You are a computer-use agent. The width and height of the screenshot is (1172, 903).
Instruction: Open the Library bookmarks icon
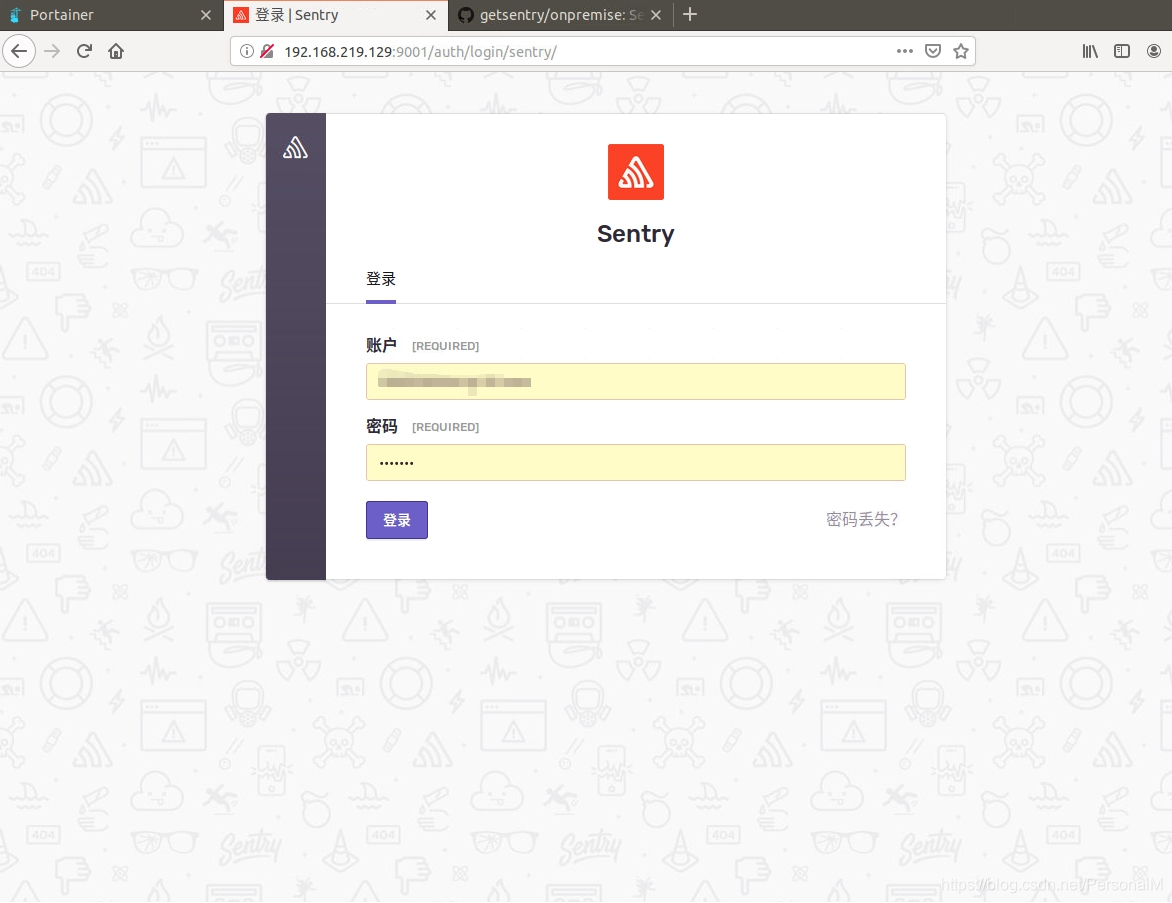[x=1090, y=52]
